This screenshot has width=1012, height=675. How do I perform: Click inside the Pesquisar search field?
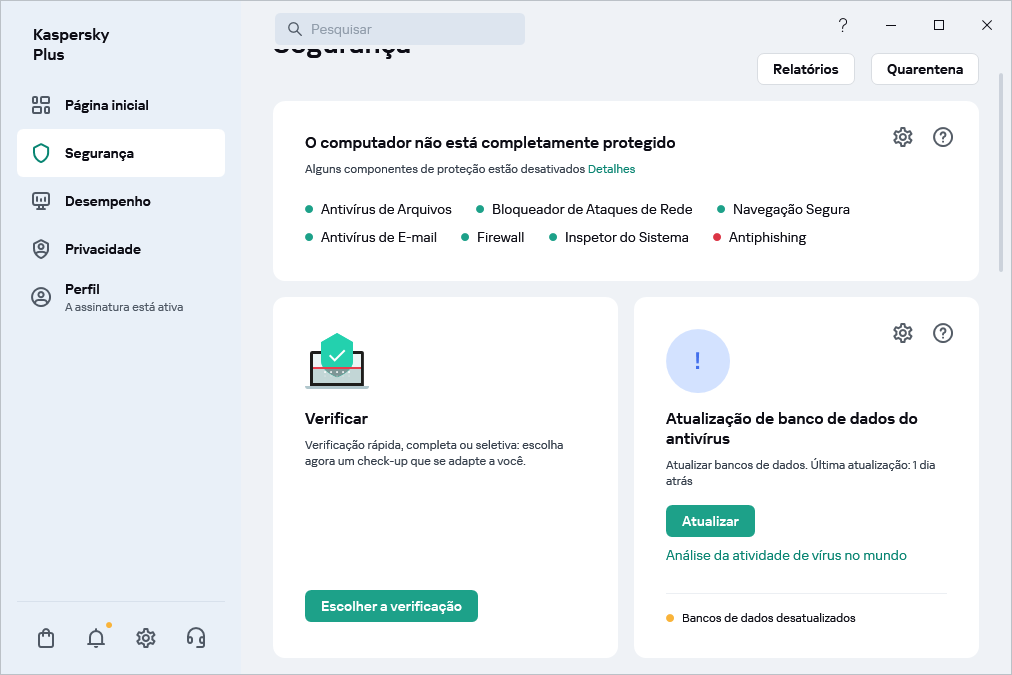click(x=400, y=28)
